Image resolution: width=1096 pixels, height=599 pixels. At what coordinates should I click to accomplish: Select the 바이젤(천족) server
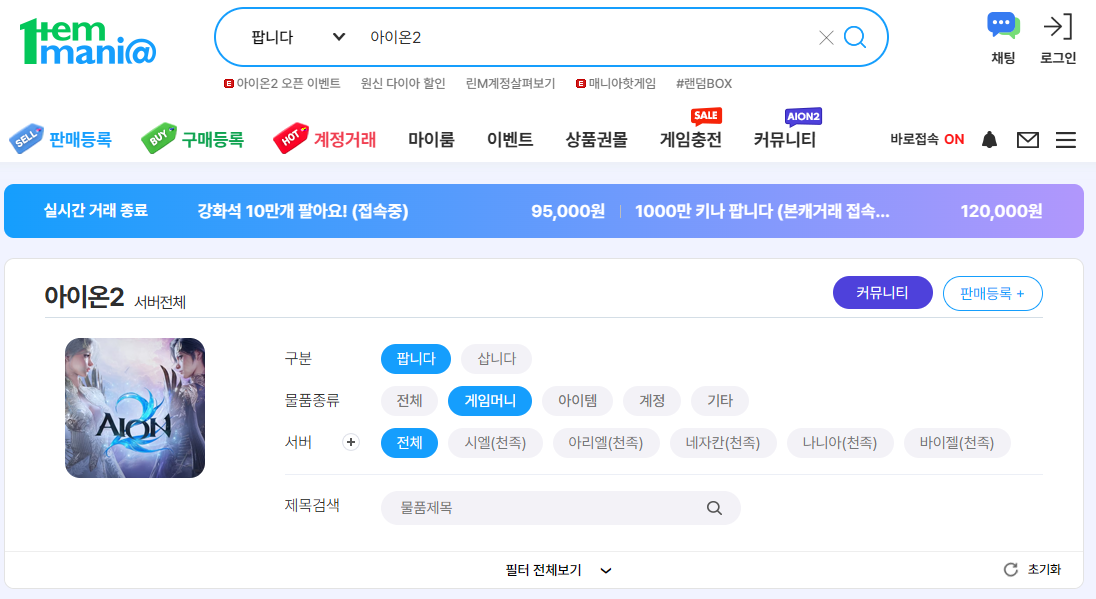tap(957, 442)
